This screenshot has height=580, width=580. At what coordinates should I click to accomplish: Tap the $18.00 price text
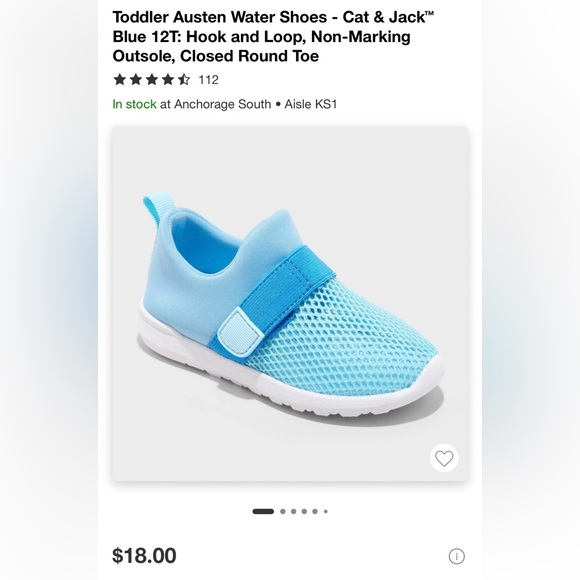(144, 556)
